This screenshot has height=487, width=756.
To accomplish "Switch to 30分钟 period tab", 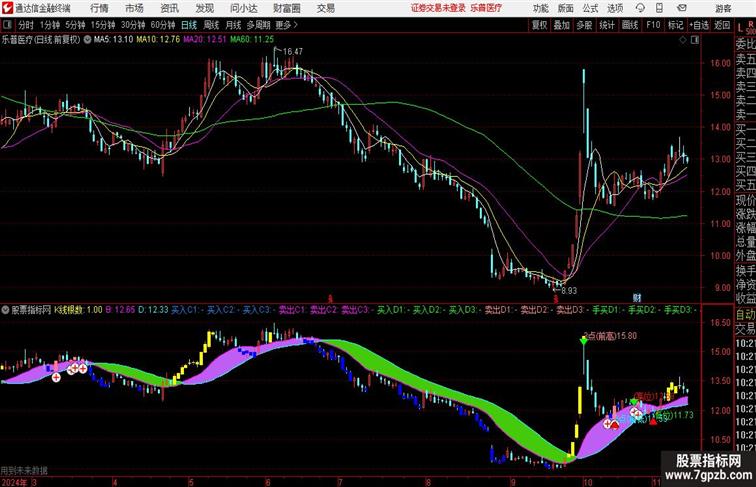I will 133,25.
